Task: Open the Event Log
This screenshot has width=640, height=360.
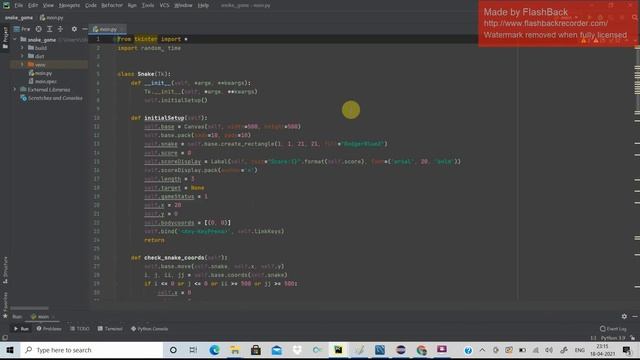Action: (x=613, y=329)
